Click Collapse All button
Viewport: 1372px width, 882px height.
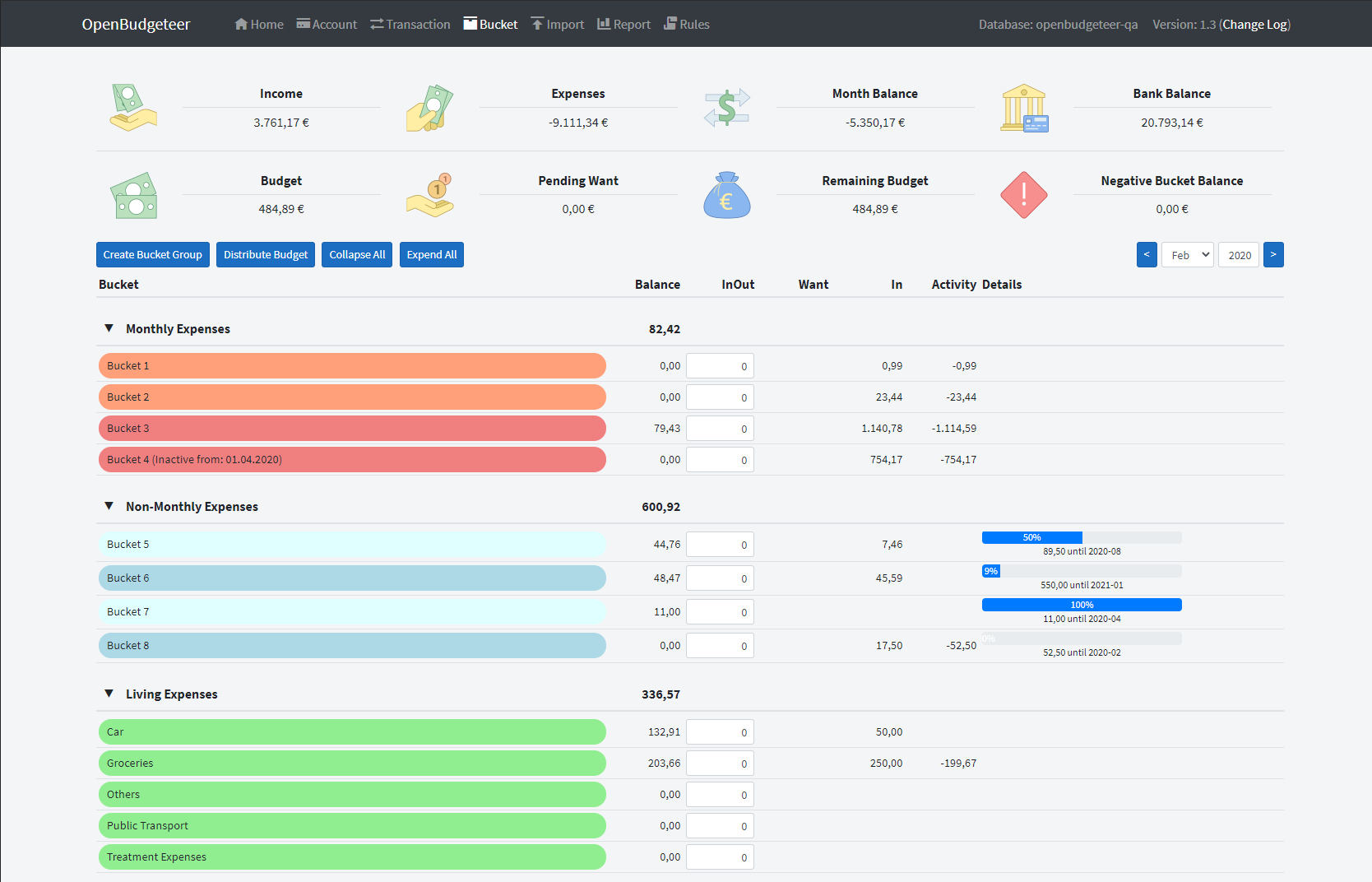tap(357, 255)
